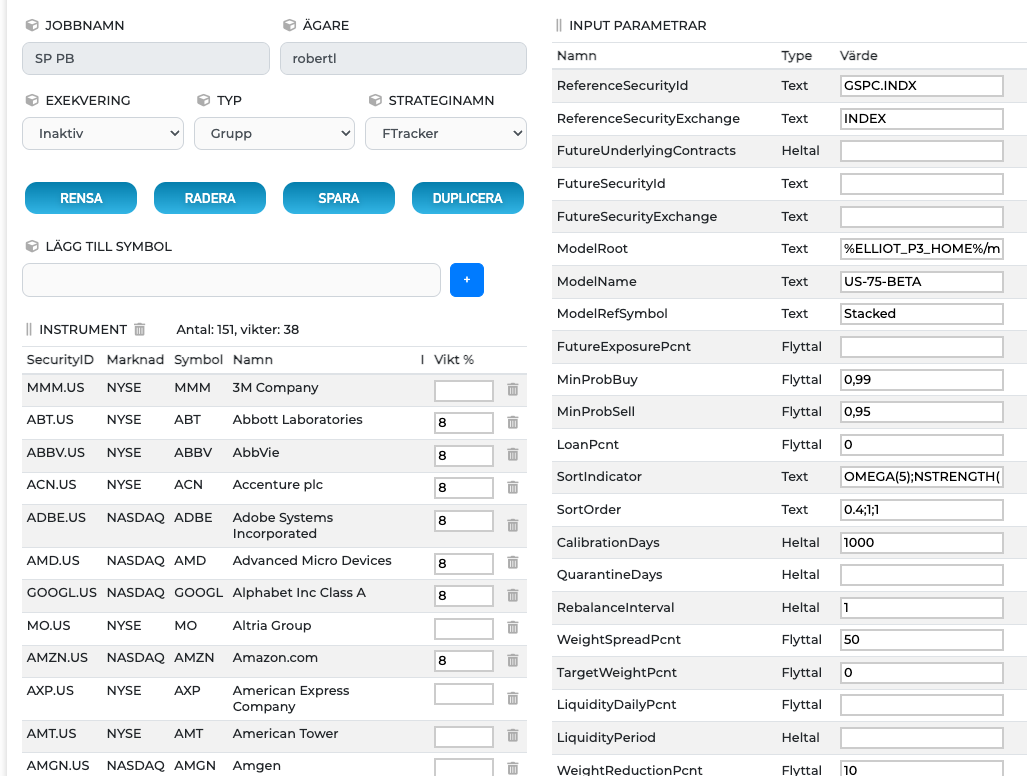Edit the SortIndicator value field
The width and height of the screenshot is (1035, 776).
[921, 476]
